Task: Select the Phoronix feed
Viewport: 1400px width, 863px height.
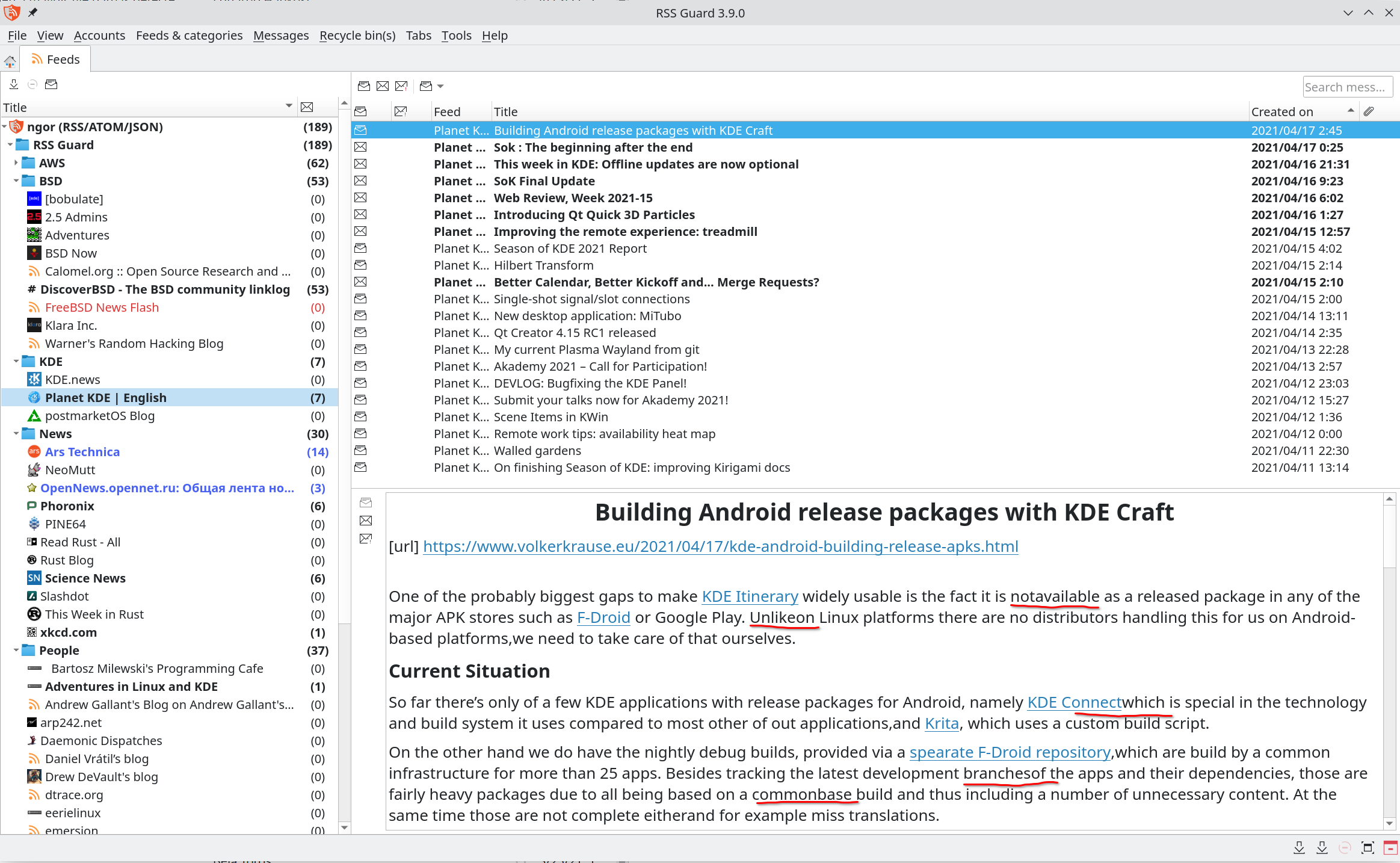Action: pyautogui.click(x=67, y=506)
